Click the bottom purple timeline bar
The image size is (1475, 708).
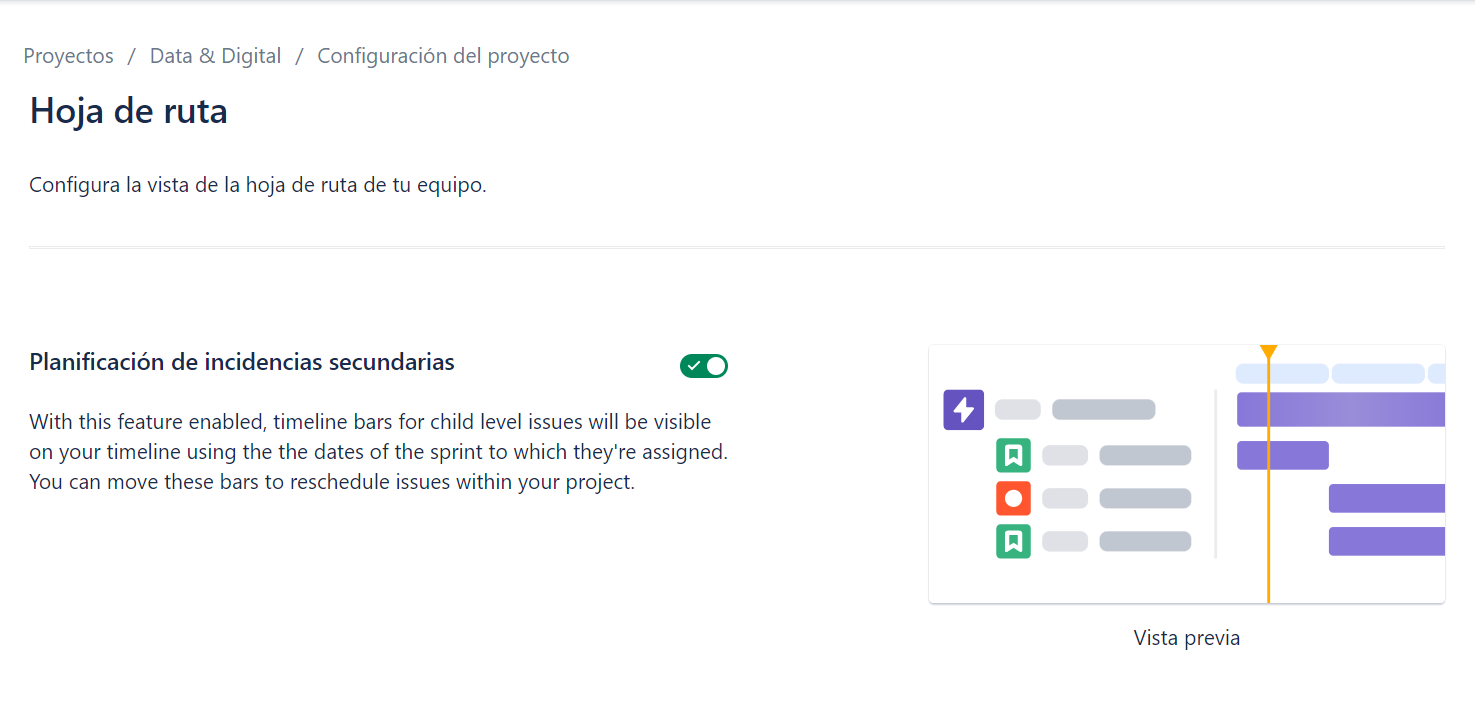pyautogui.click(x=1387, y=541)
